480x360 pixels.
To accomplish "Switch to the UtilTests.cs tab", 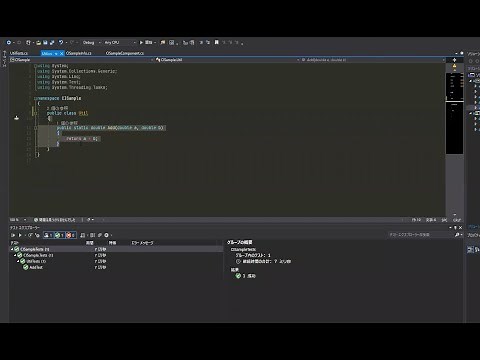I will [19, 53].
